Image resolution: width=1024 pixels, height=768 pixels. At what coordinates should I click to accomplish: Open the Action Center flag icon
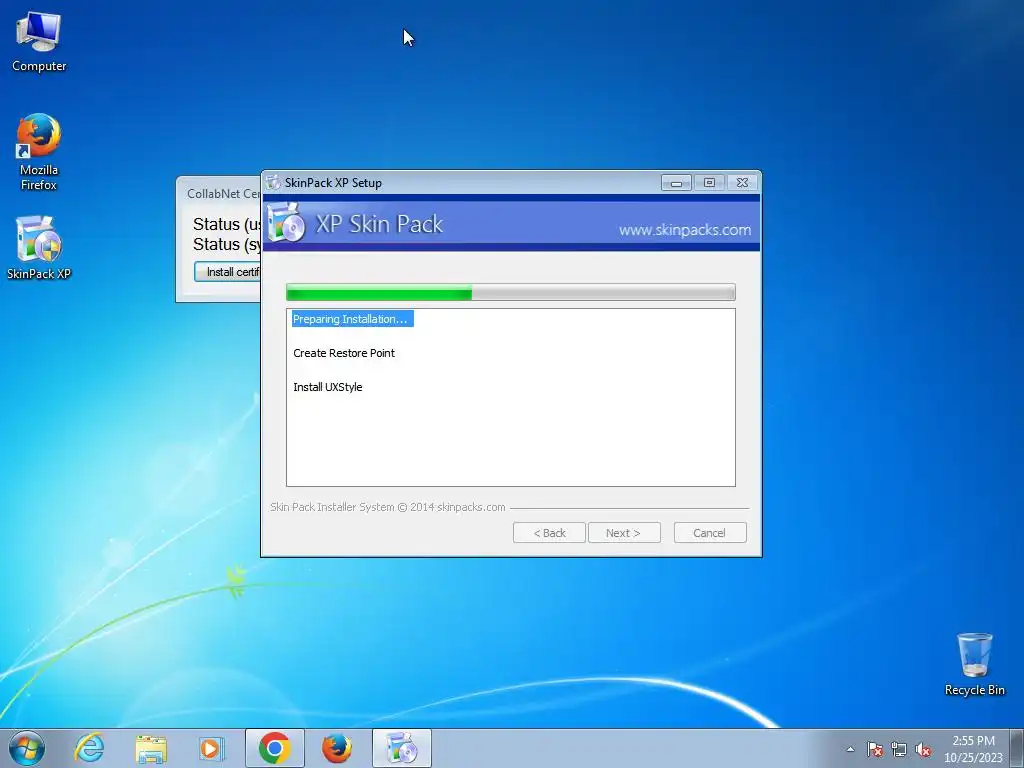(875, 750)
